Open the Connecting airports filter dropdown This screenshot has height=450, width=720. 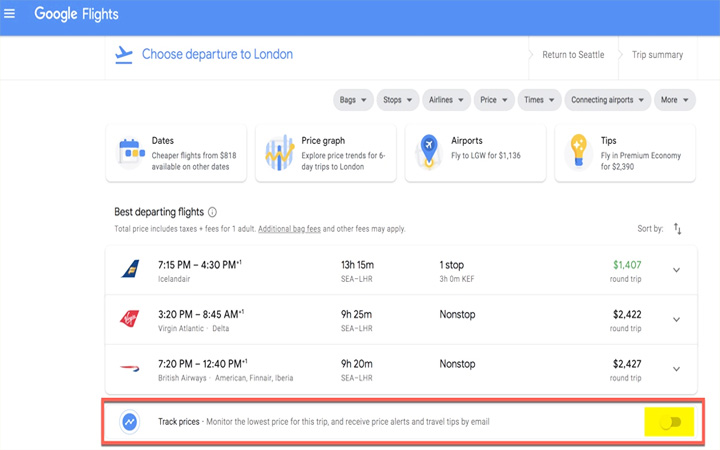[608, 100]
